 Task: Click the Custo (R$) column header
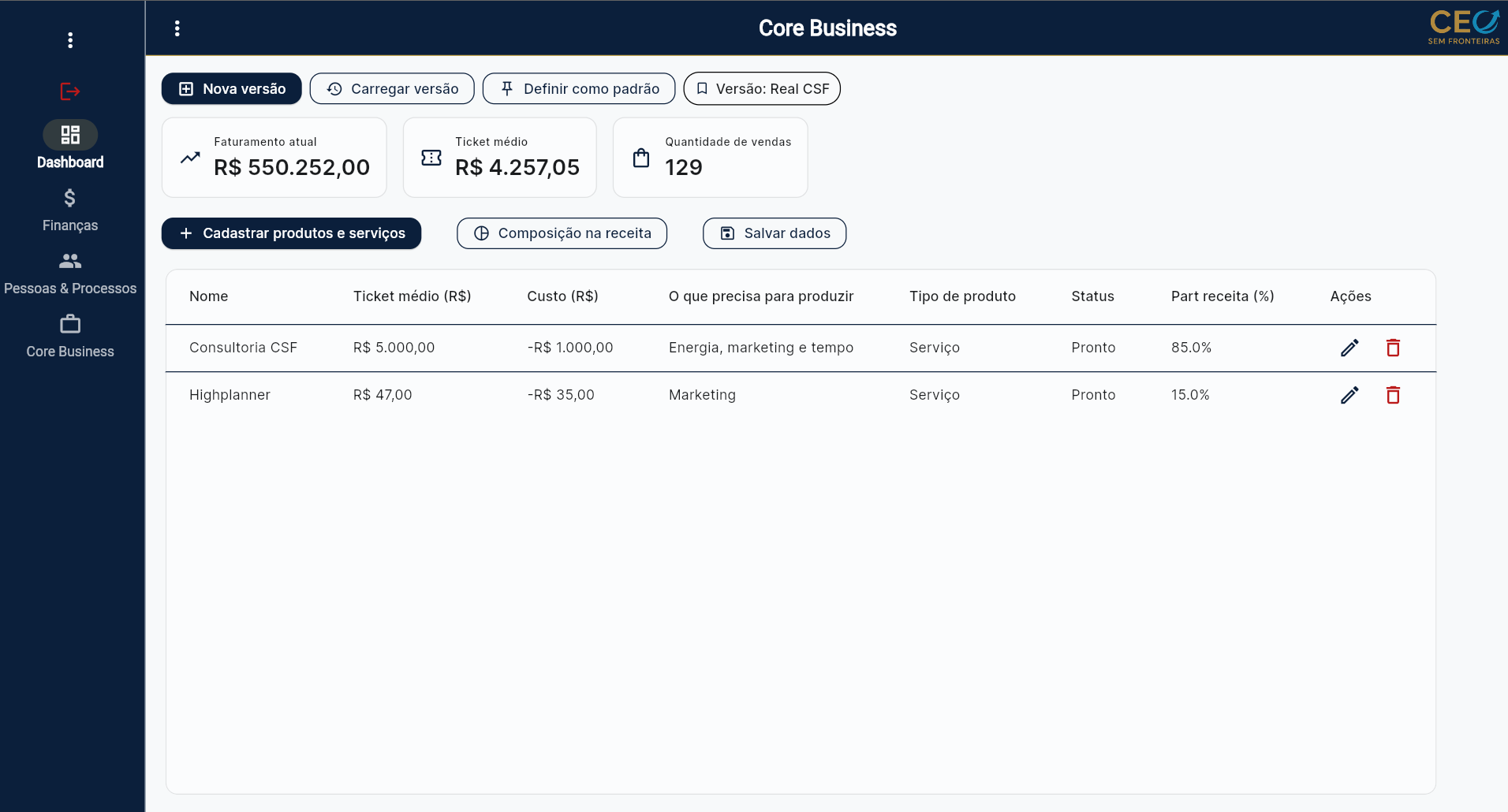[563, 296]
